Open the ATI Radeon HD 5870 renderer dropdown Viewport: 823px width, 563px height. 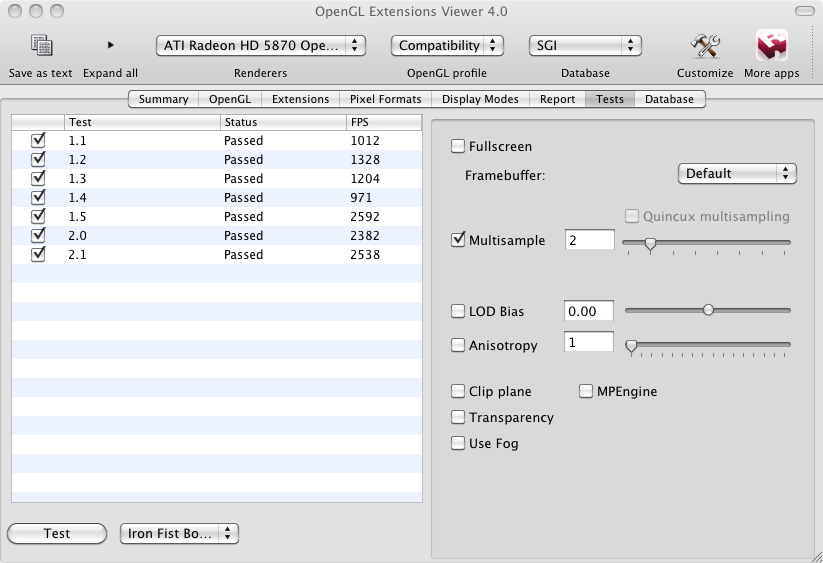(261, 46)
